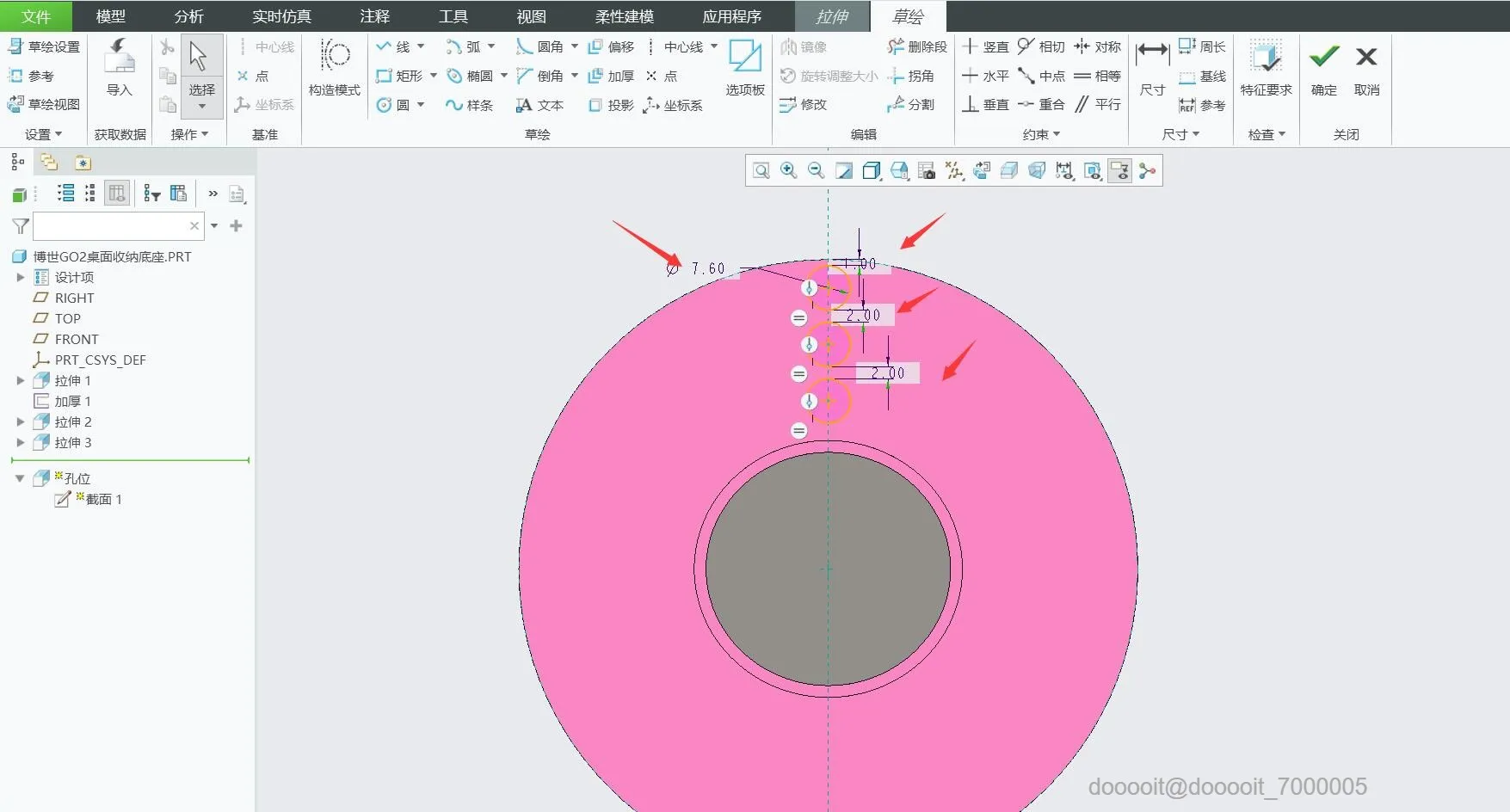Expand the 拉伸 1 feature node
Image resolution: width=1510 pixels, height=812 pixels.
coord(20,380)
